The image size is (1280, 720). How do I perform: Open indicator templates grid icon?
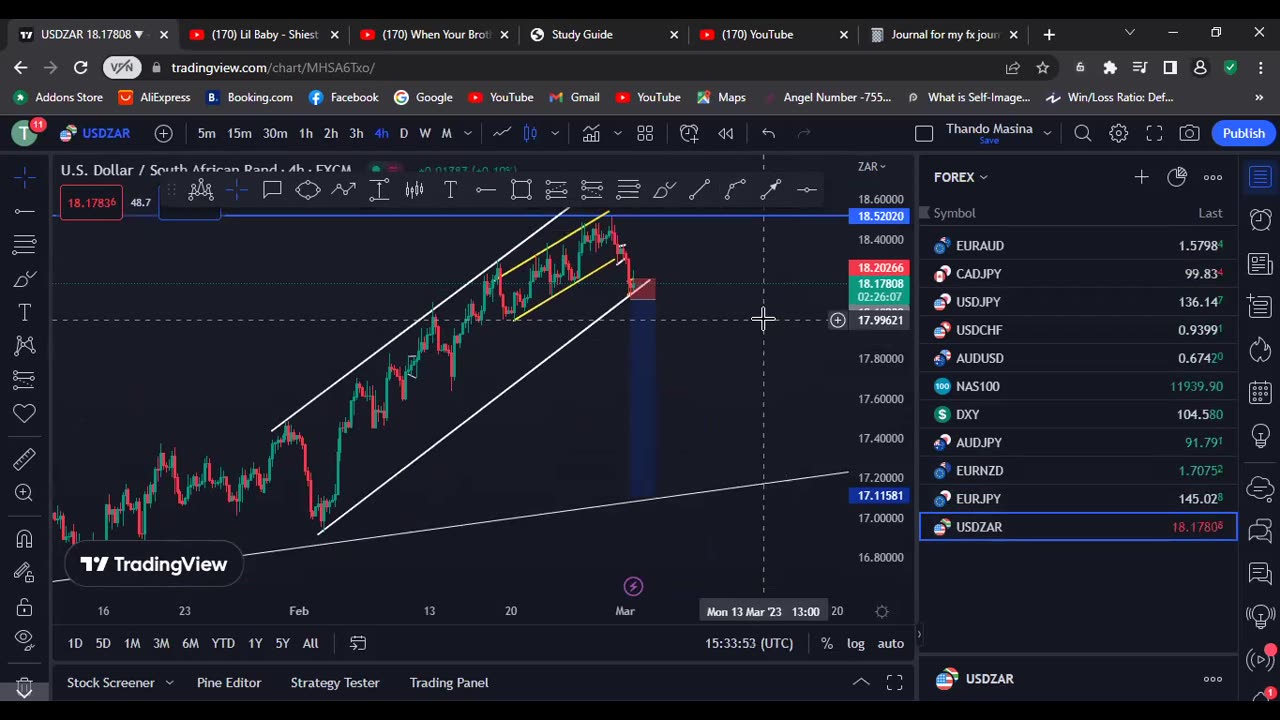[645, 133]
